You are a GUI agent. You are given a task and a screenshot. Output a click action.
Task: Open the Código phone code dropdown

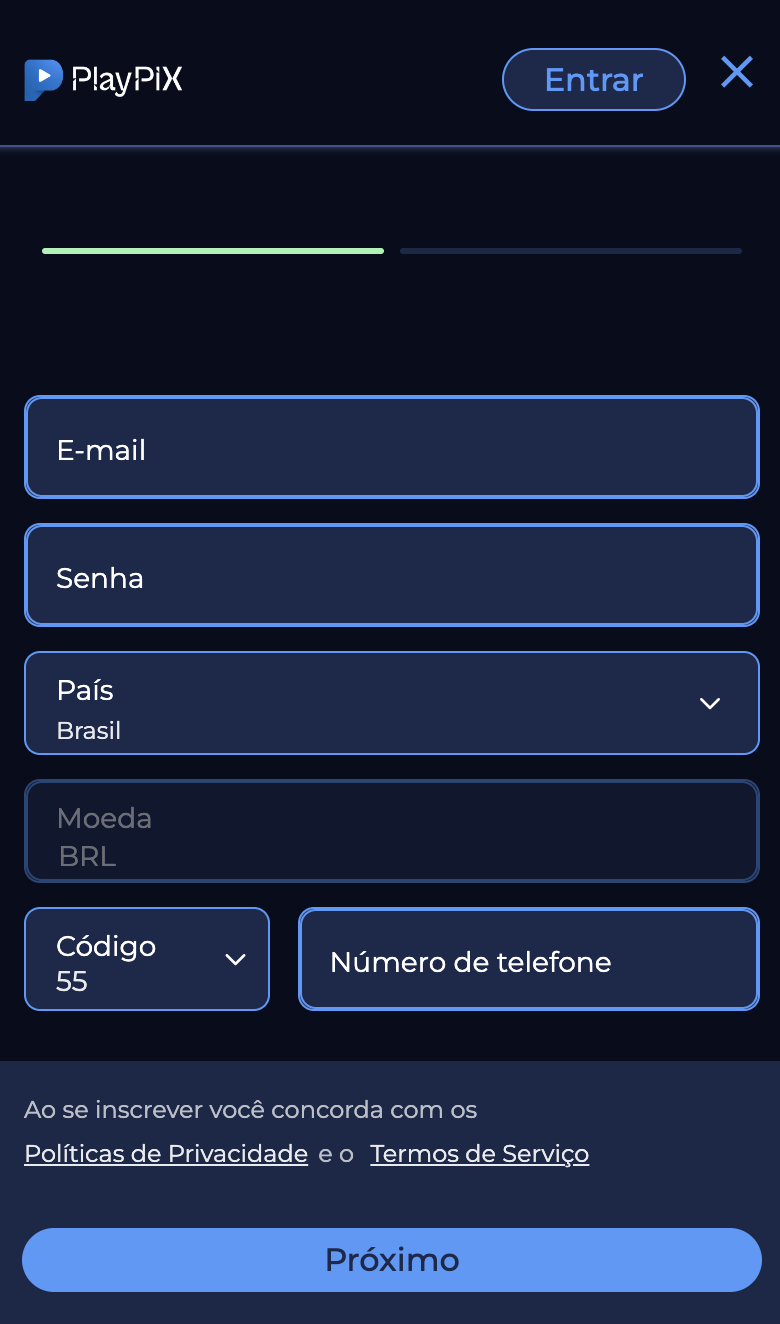pyautogui.click(x=147, y=959)
